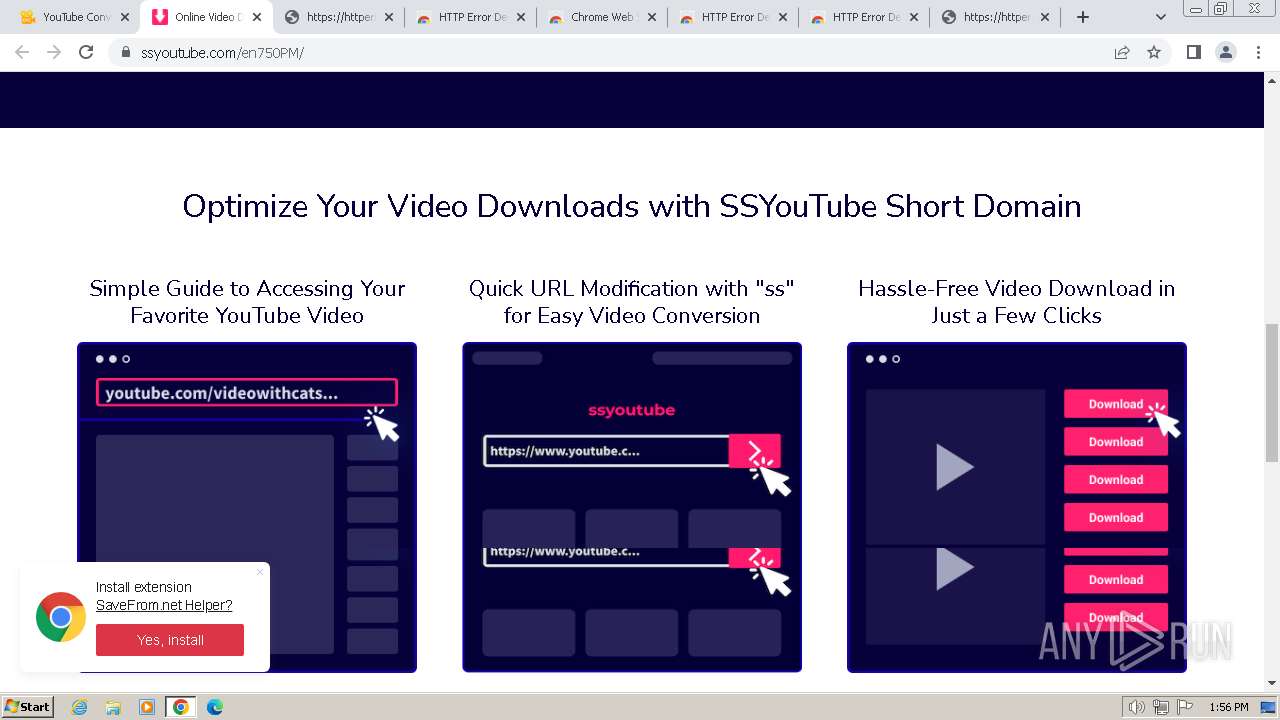Click the Optimize Your Video Downloads heading

tap(632, 206)
